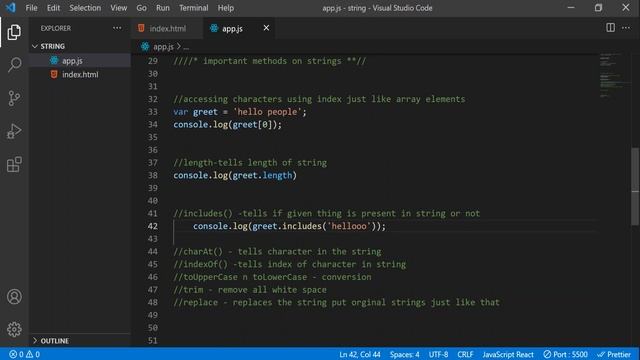
Task: Click the //charAt() comment line
Action: pyautogui.click(x=277, y=251)
